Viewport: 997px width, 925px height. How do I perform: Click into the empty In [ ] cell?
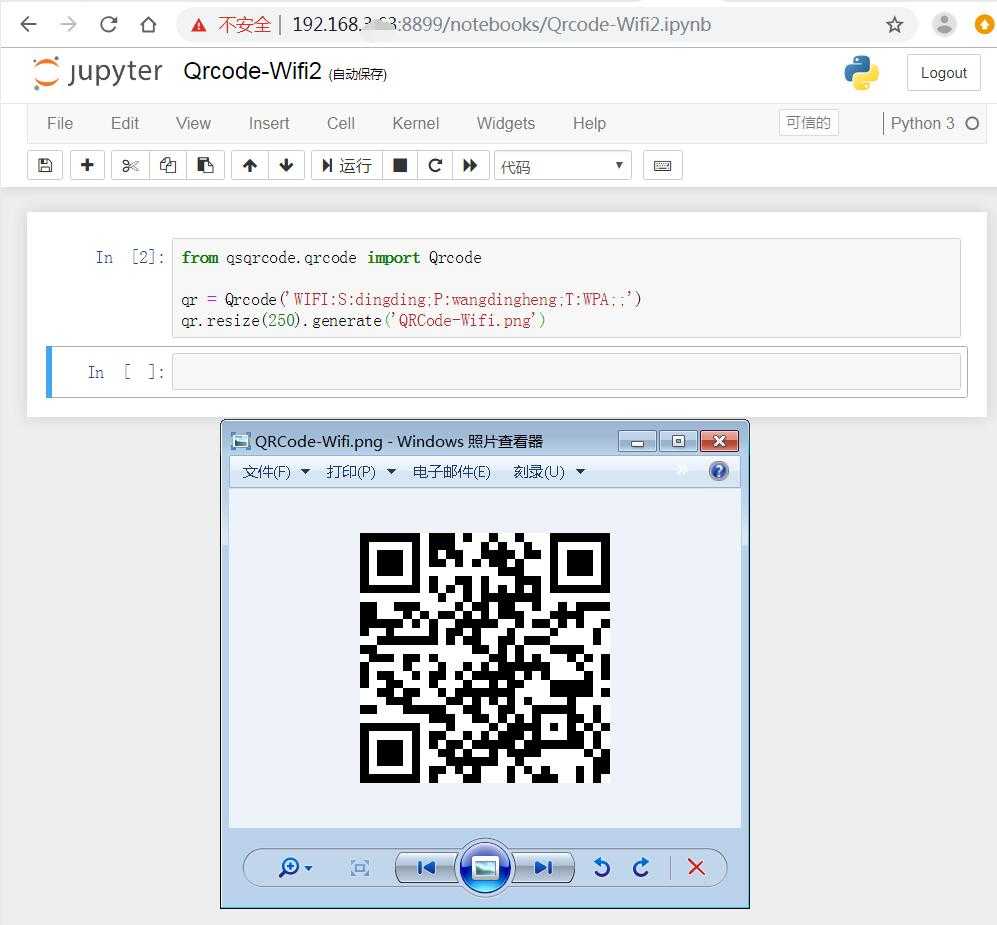click(x=566, y=371)
